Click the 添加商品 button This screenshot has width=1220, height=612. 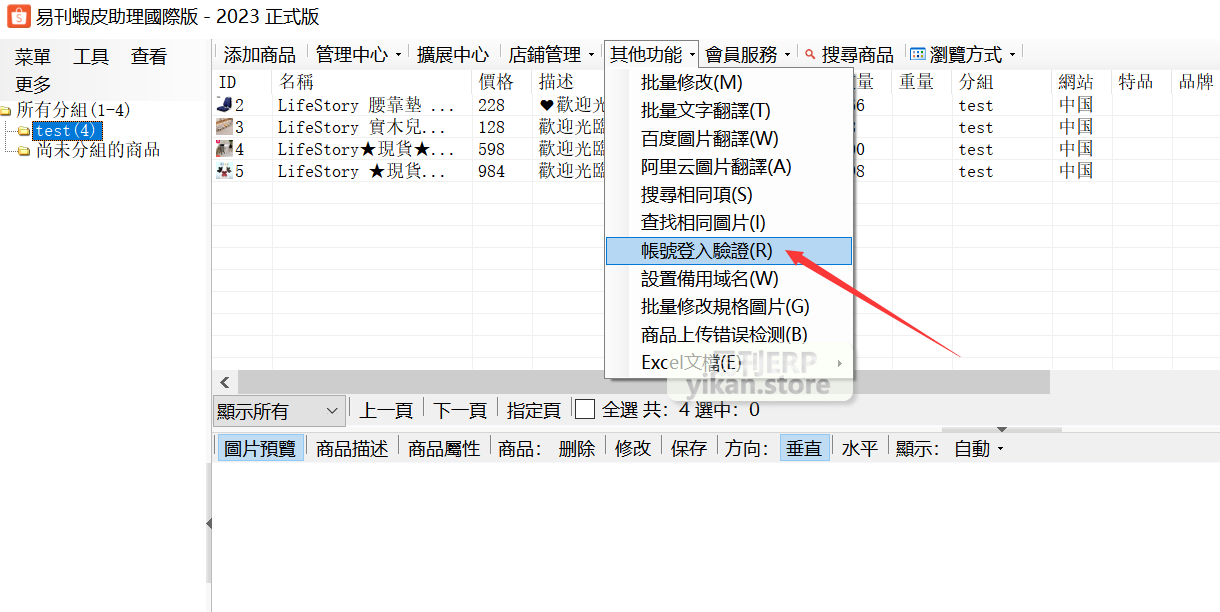point(259,55)
